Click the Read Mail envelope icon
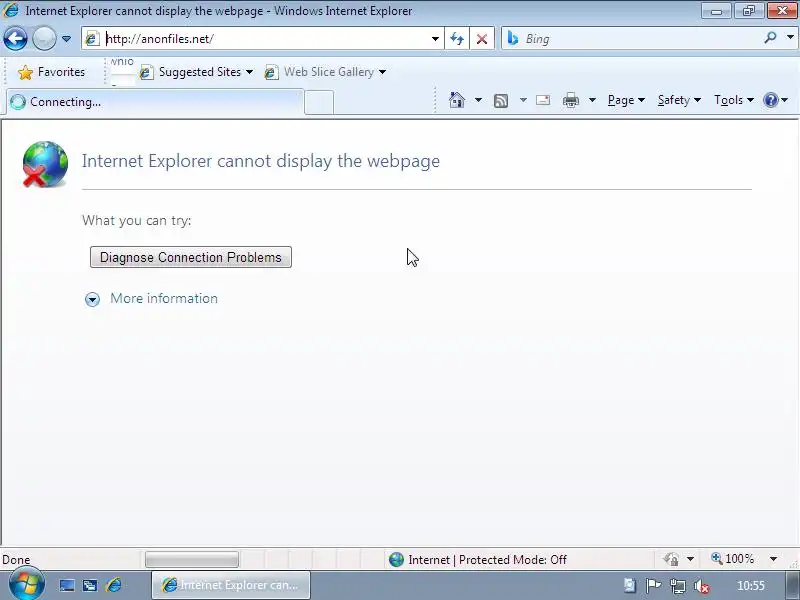 (543, 100)
